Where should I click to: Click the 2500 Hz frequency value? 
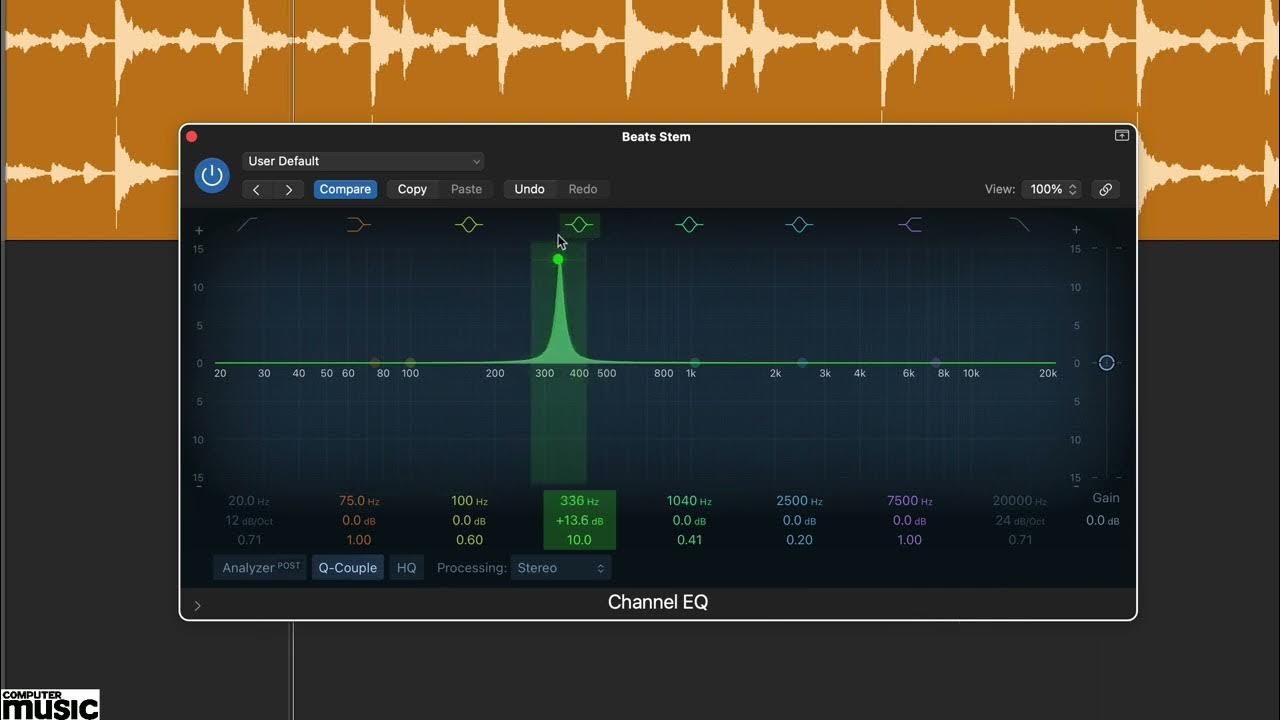point(799,501)
